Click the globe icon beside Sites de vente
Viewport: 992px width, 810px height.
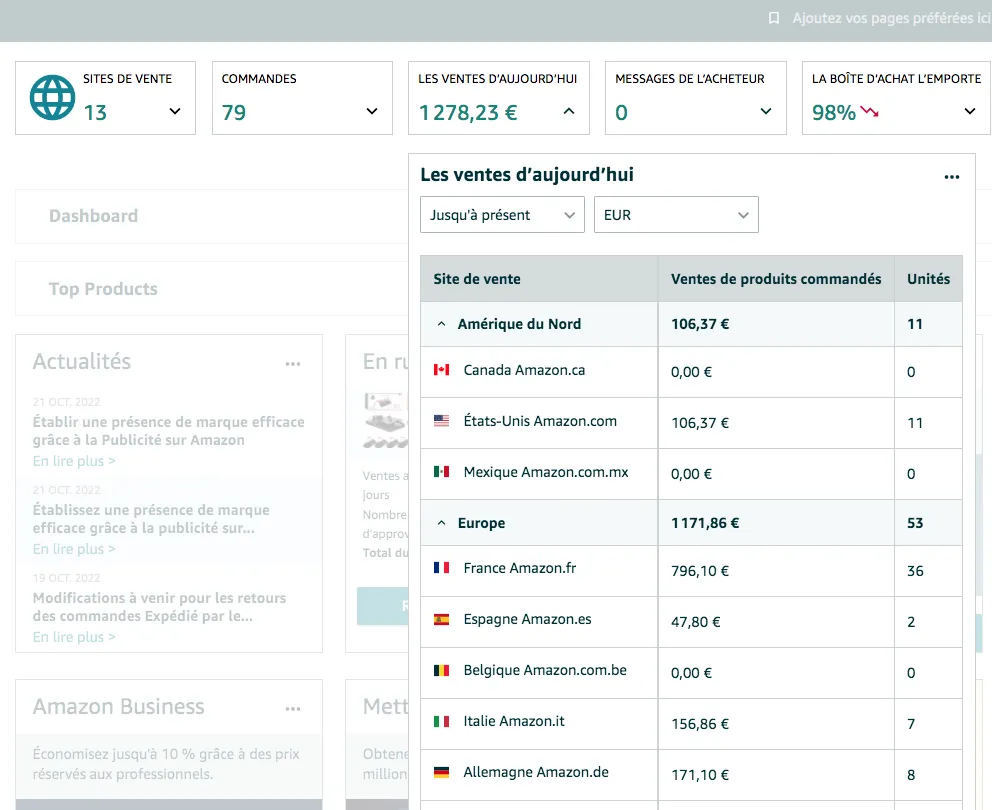tap(53, 97)
